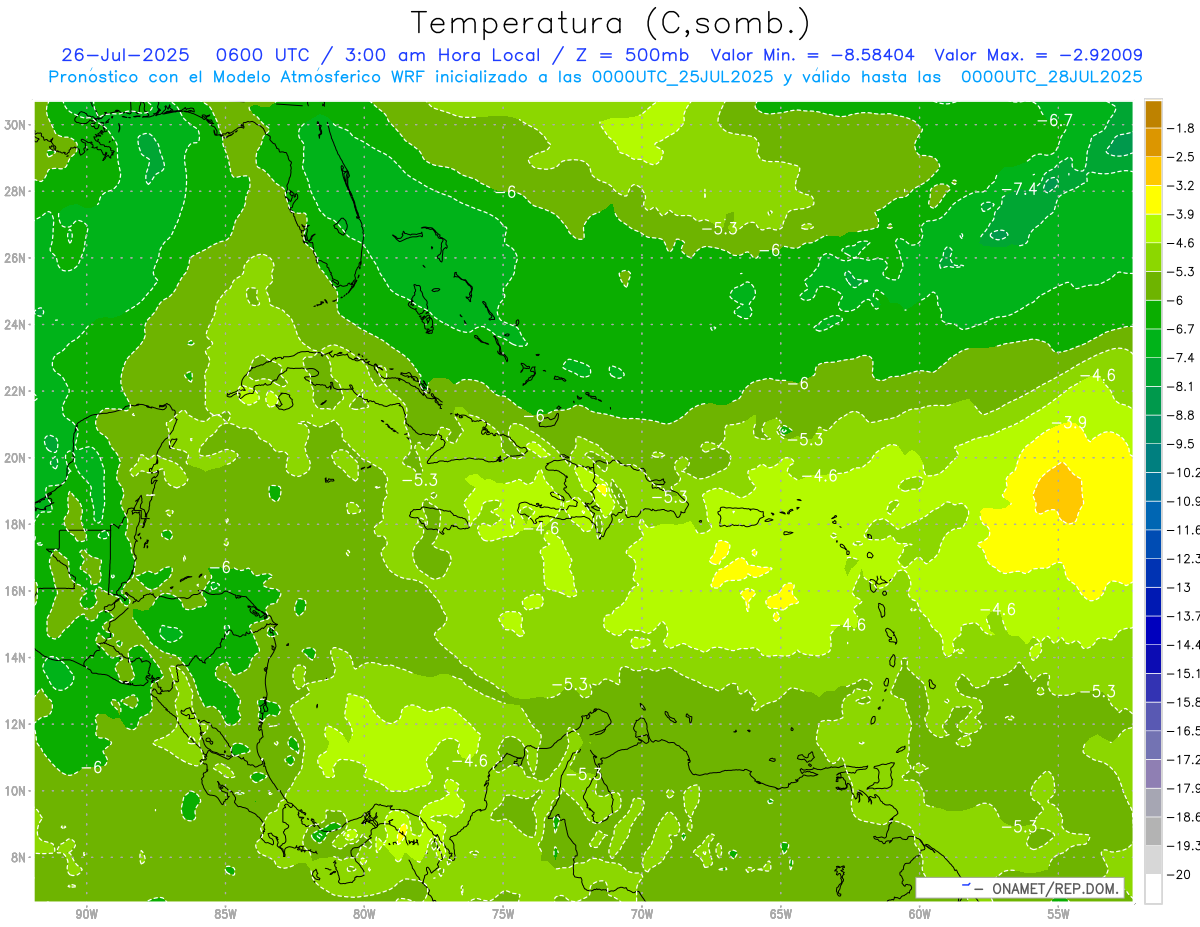Image resolution: width=1200 pixels, height=927 pixels.
Task: Click the -9.5 colorbar legend value
Action: [1181, 443]
